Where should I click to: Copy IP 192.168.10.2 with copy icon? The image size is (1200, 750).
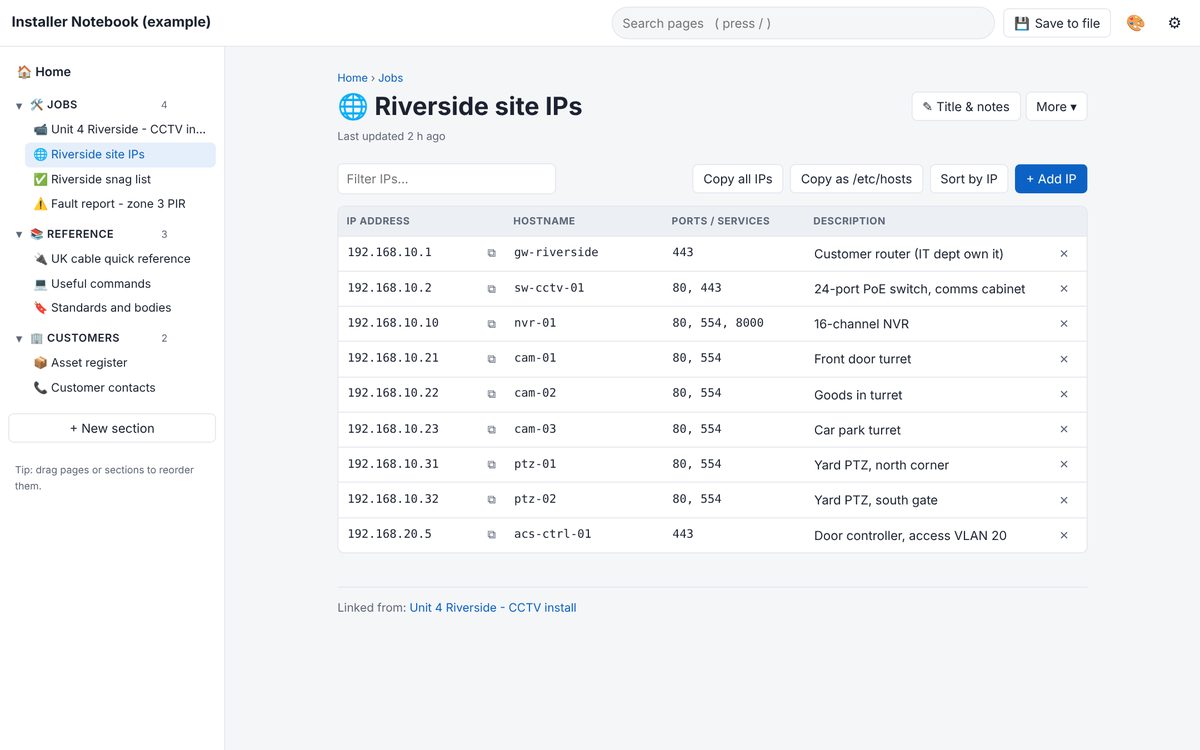(491, 289)
